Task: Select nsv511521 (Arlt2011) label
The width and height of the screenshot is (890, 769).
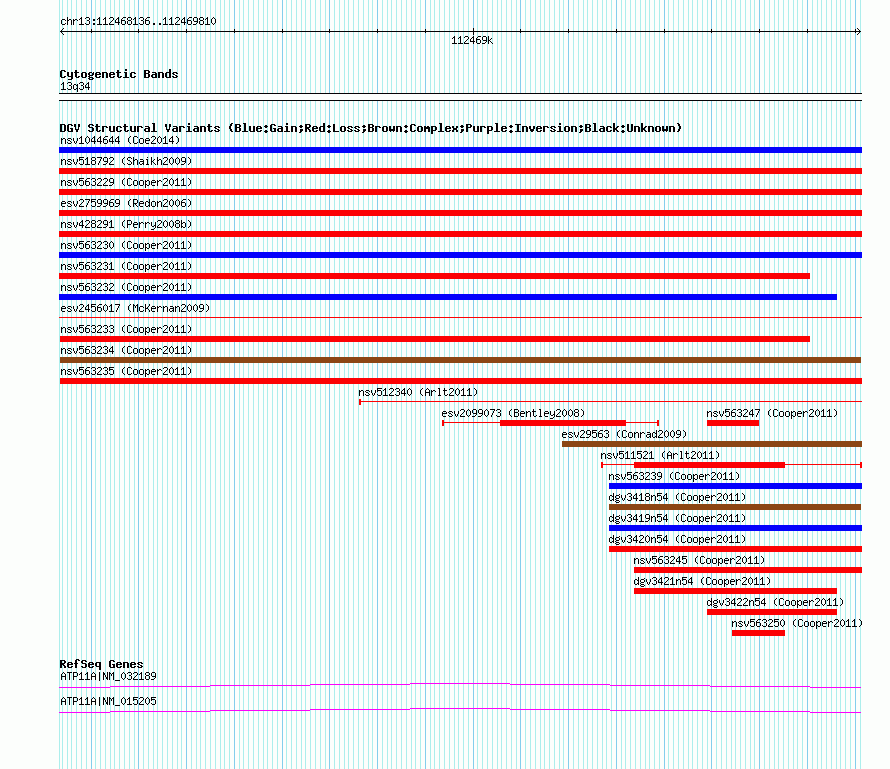Action: click(x=660, y=455)
